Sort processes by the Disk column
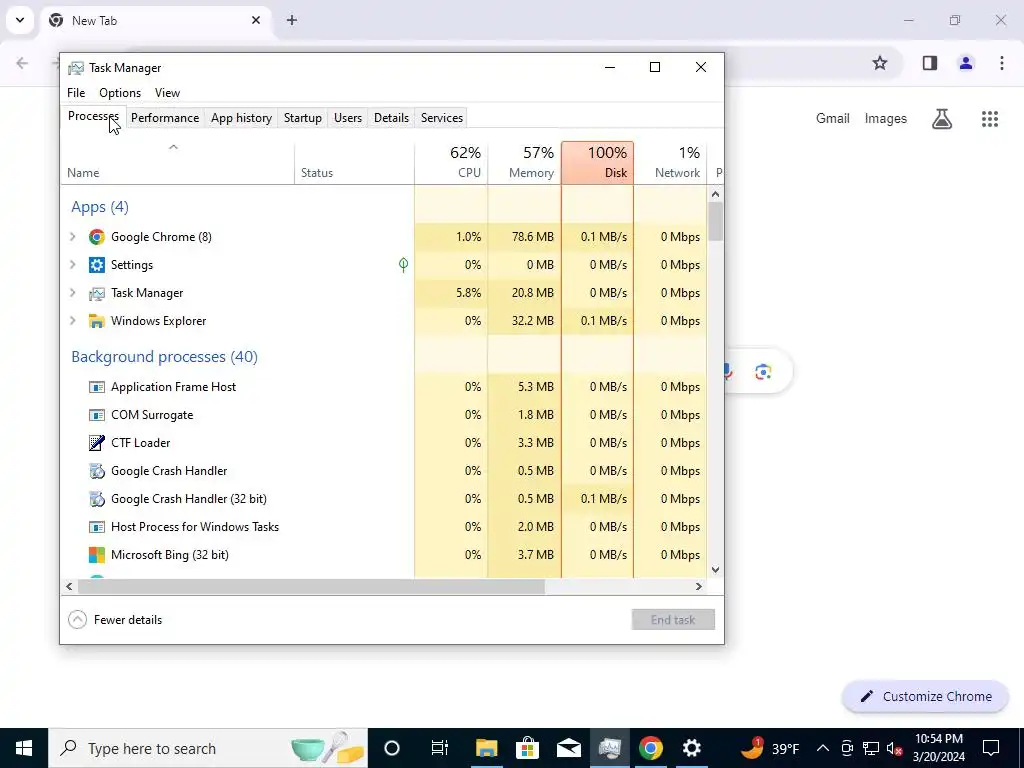Viewport: 1024px width, 768px height. (x=598, y=163)
